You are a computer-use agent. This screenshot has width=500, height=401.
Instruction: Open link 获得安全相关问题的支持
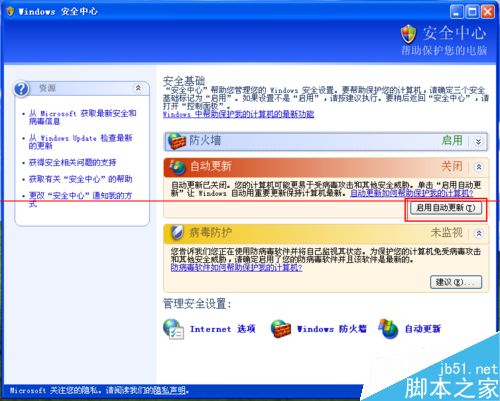click(x=72, y=162)
